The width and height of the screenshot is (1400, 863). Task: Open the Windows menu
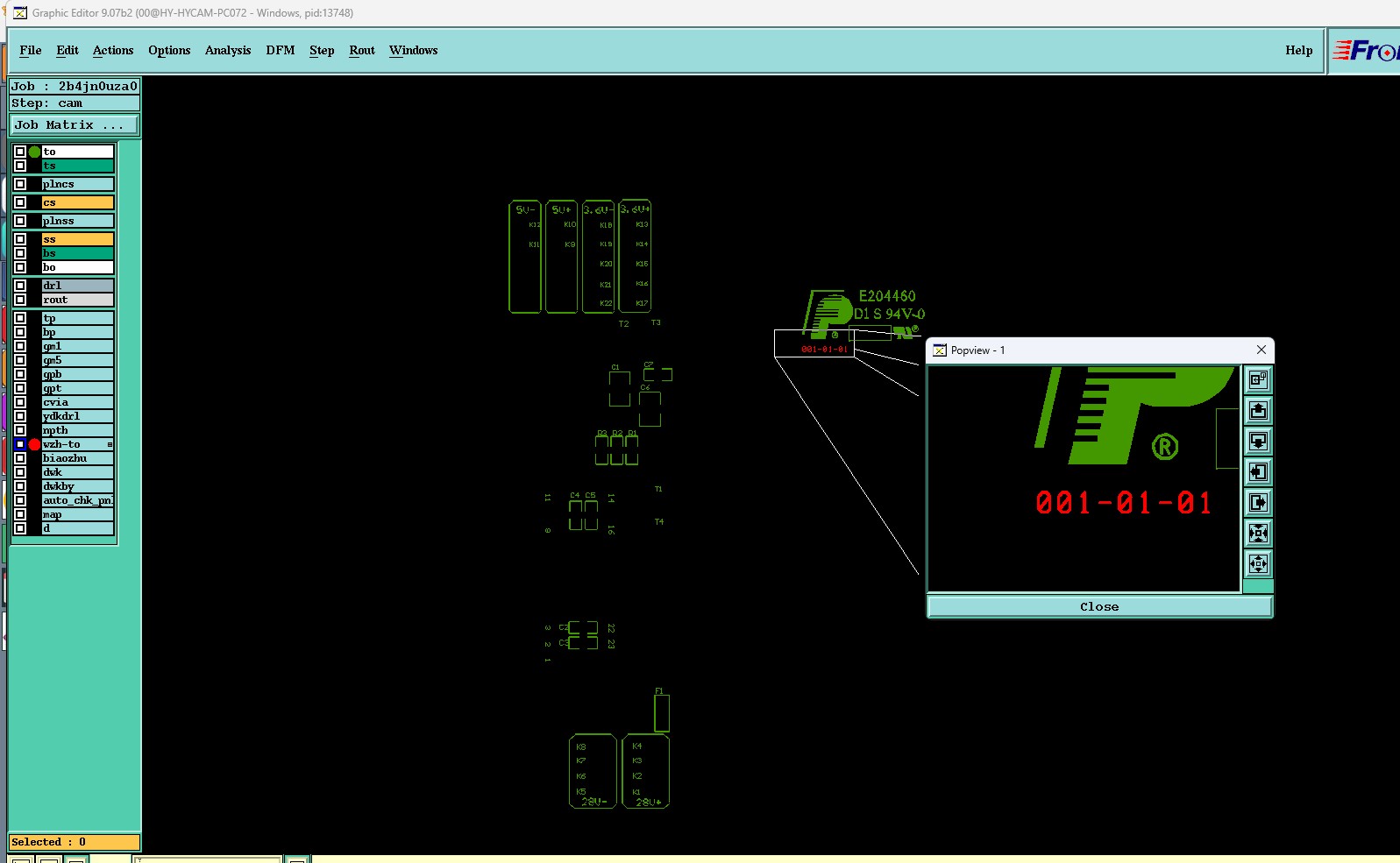coord(414,51)
